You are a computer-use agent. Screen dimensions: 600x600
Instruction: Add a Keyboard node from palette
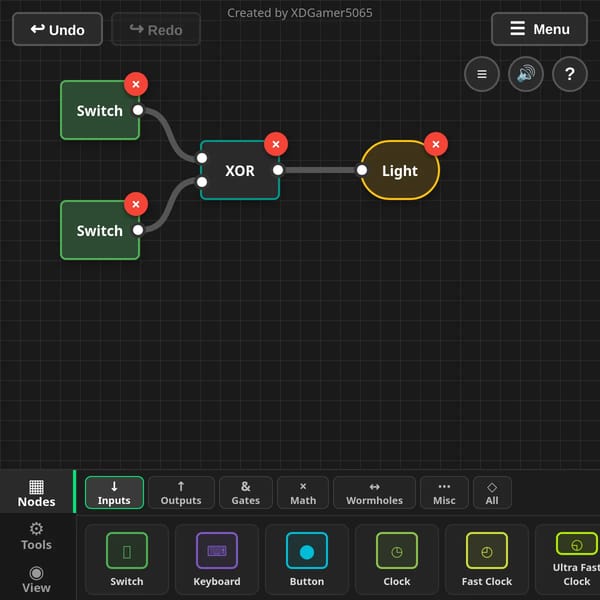pos(217,559)
